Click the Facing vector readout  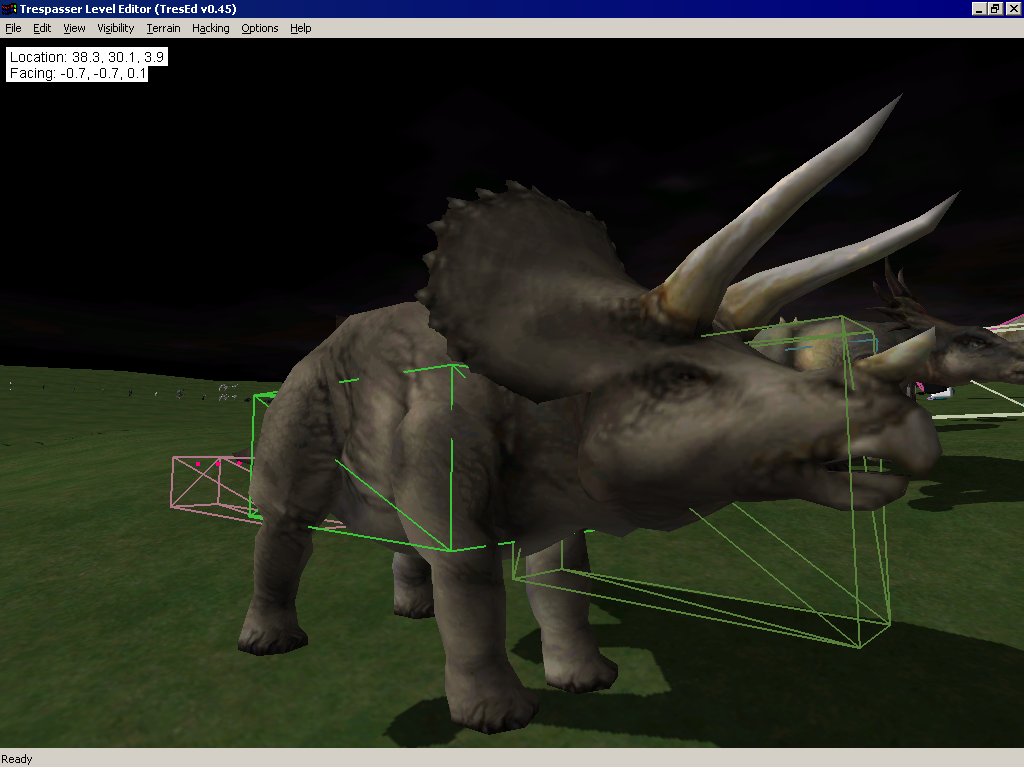coord(77,73)
